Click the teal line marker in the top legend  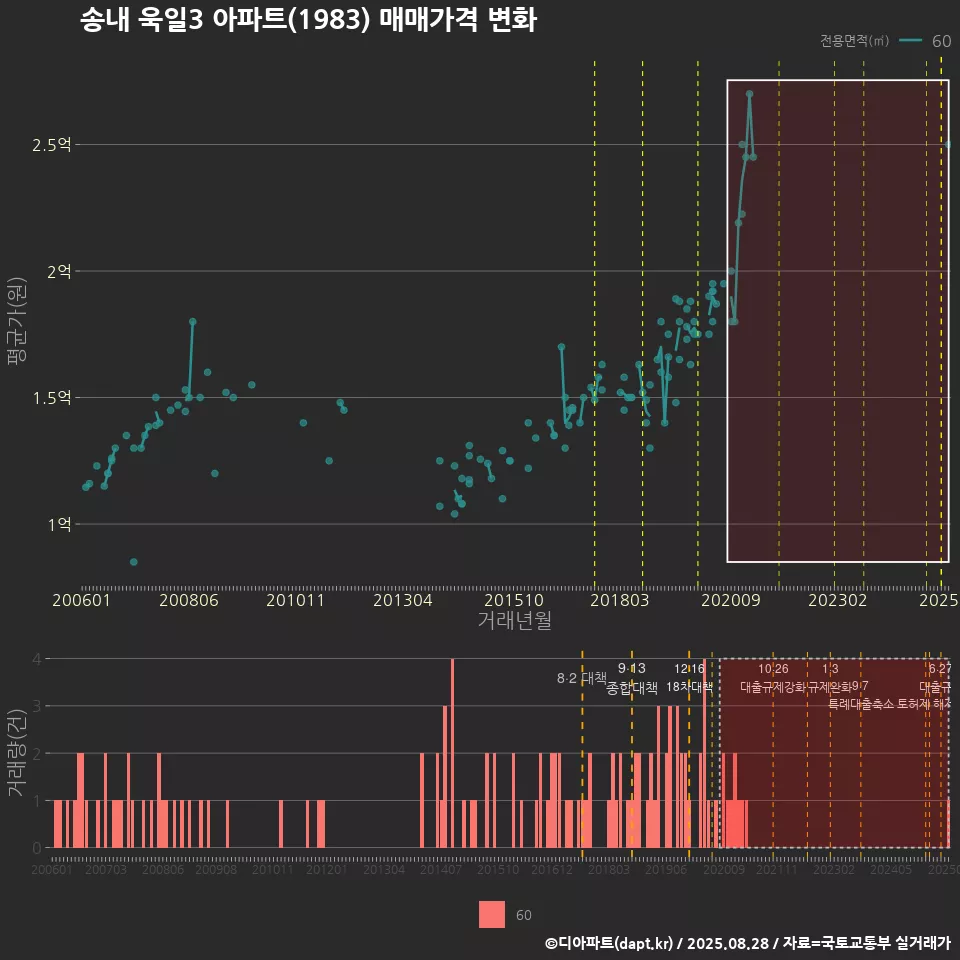(x=910, y=41)
